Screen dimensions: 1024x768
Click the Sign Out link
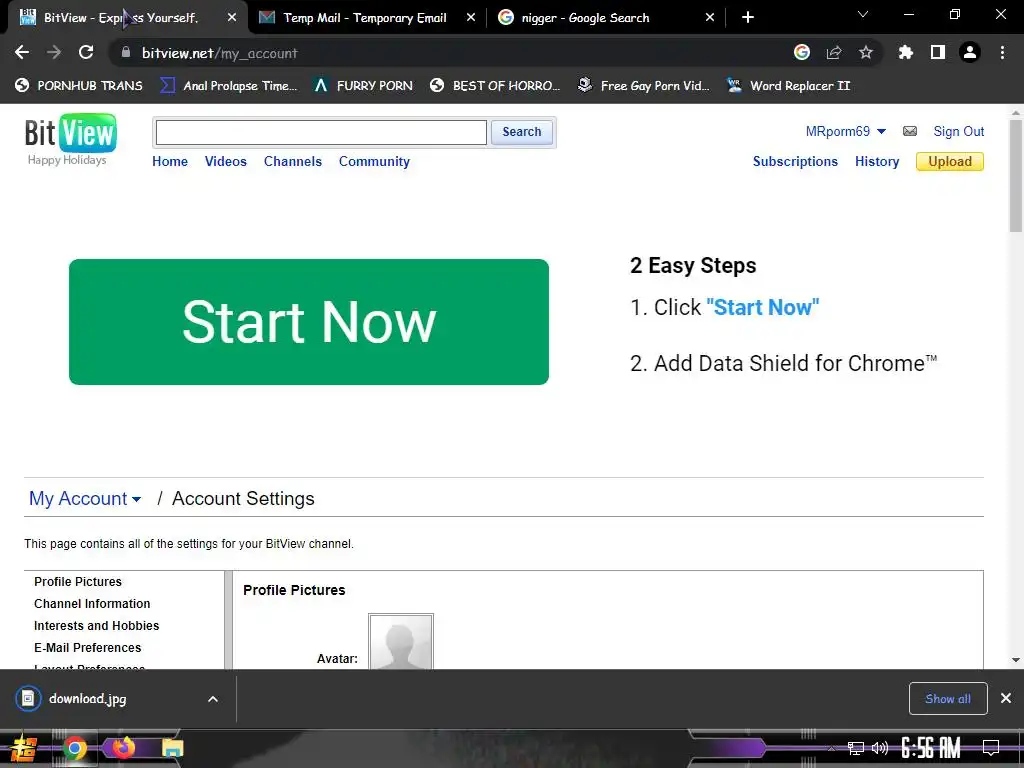959,131
